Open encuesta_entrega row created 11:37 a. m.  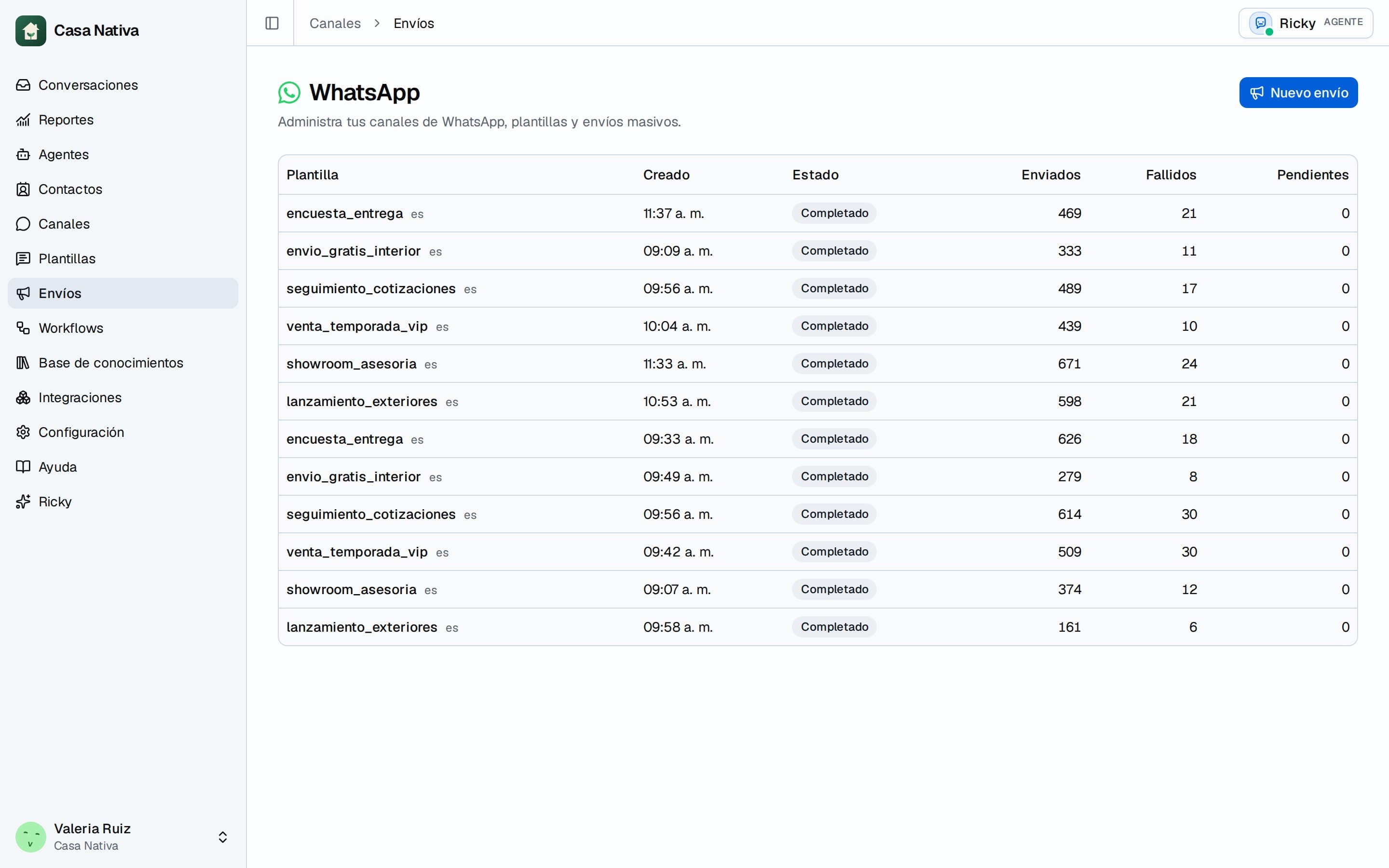817,213
